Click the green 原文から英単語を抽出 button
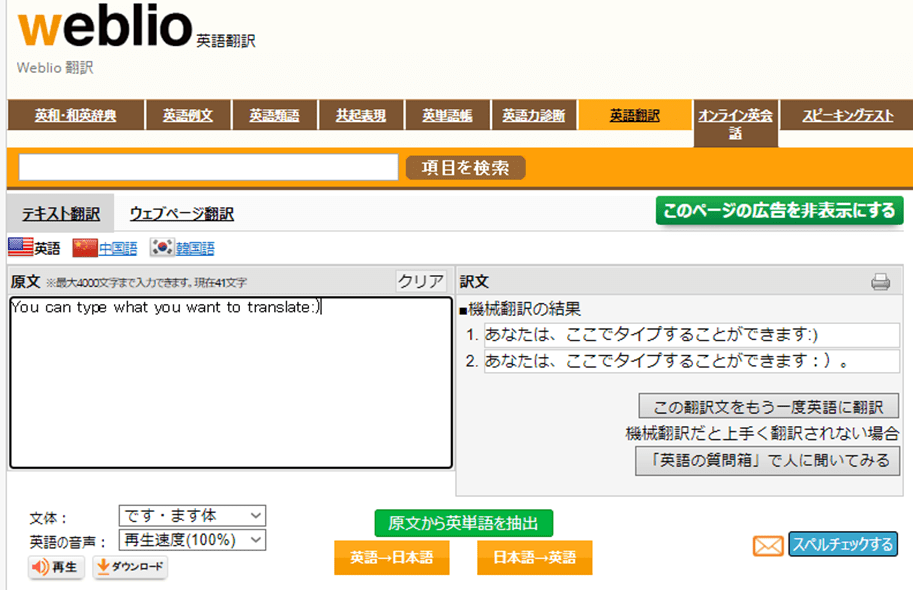Image resolution: width=913 pixels, height=590 pixels. (463, 523)
